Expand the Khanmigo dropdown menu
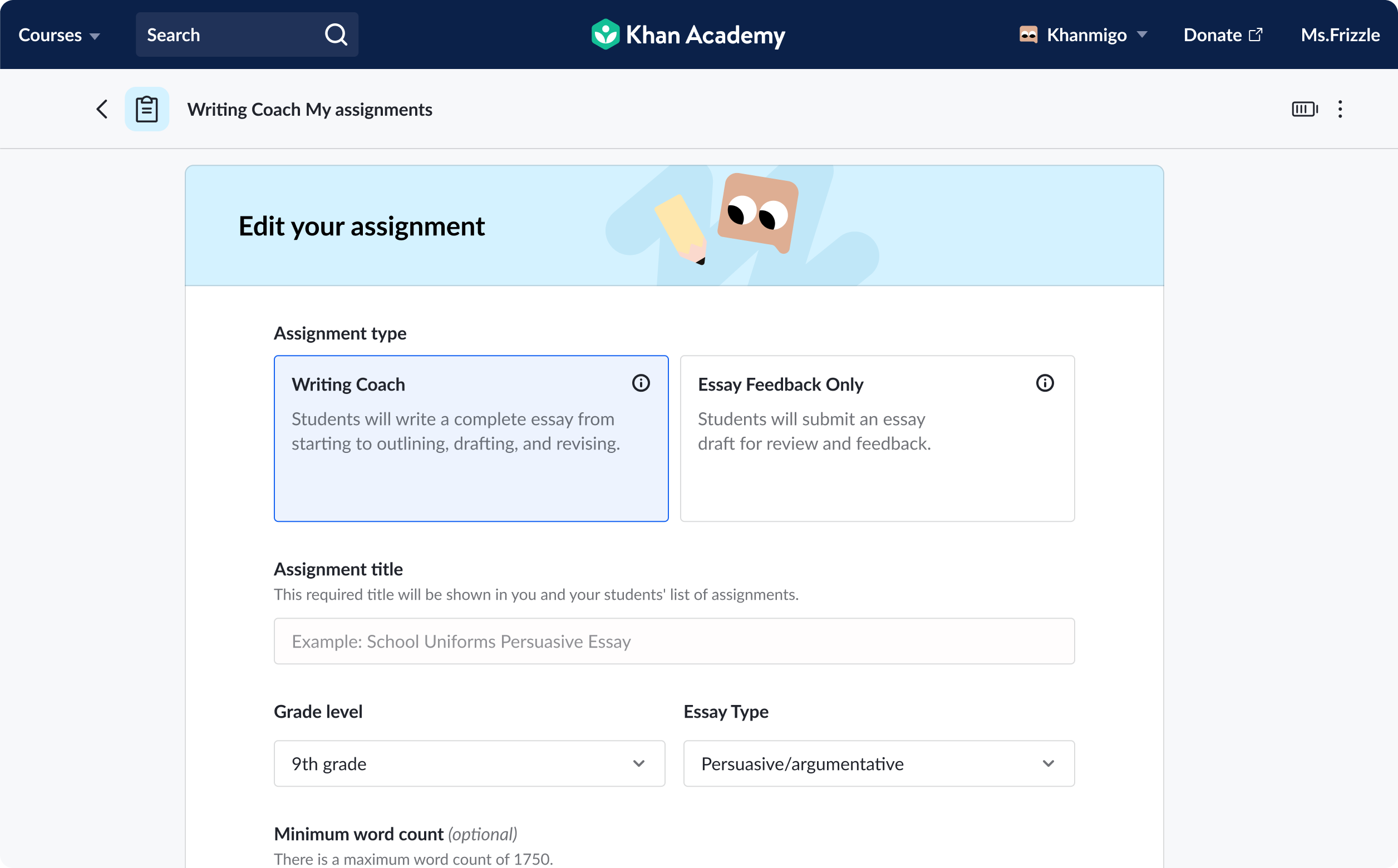The image size is (1398, 868). click(x=1141, y=34)
